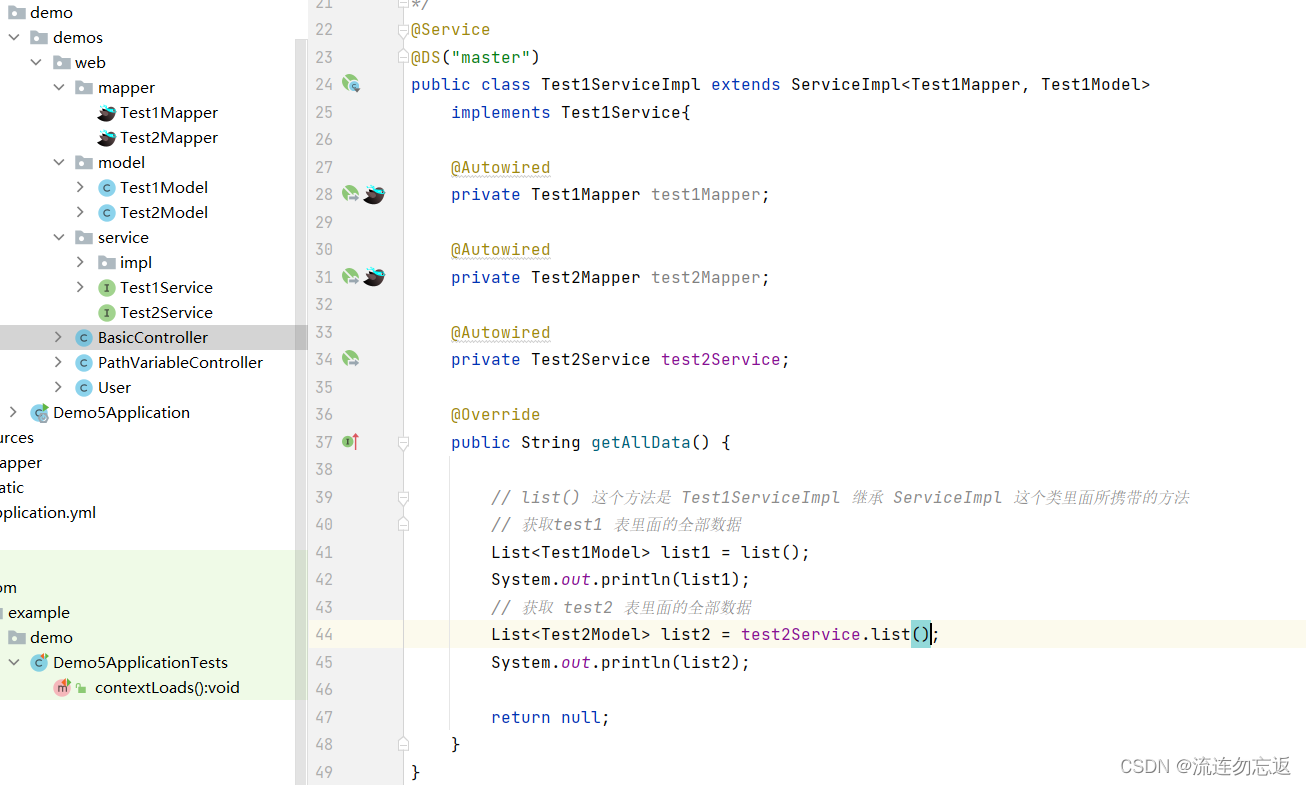This screenshot has height=785, width=1306.
Task: Click the Spring bean gutter icon on line 24
Action: coord(350,84)
